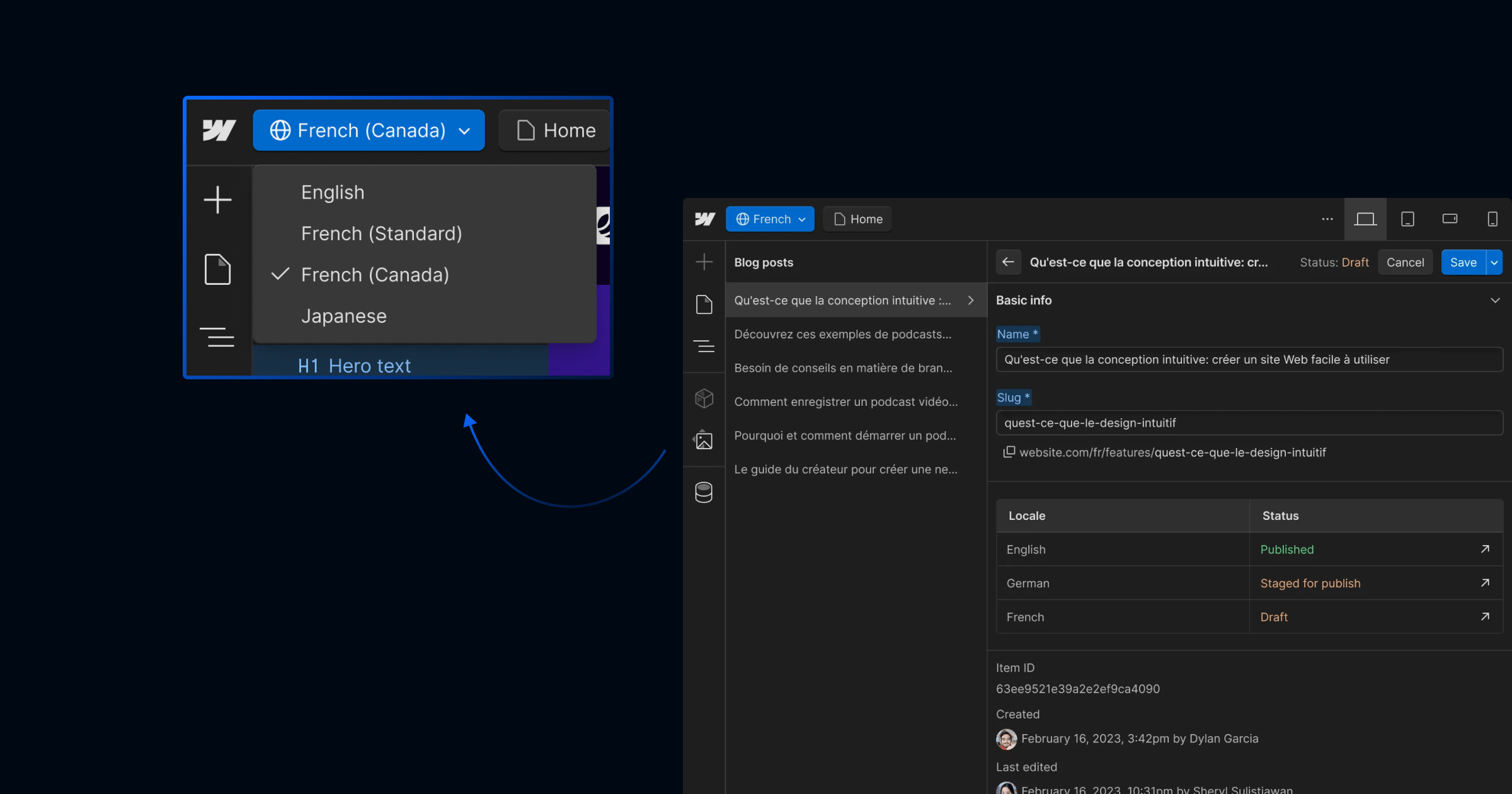
Task: Collapse the Basic info section
Action: (1495, 301)
